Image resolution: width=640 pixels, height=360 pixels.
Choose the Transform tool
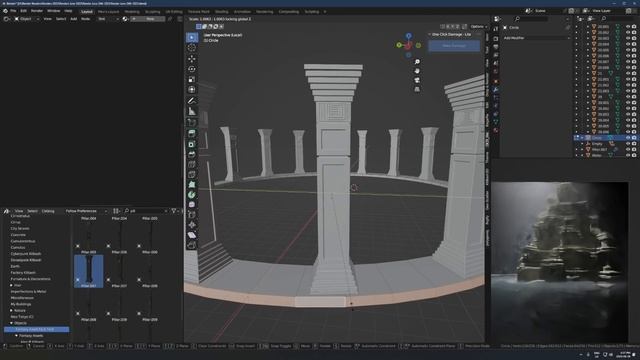pos(192,90)
